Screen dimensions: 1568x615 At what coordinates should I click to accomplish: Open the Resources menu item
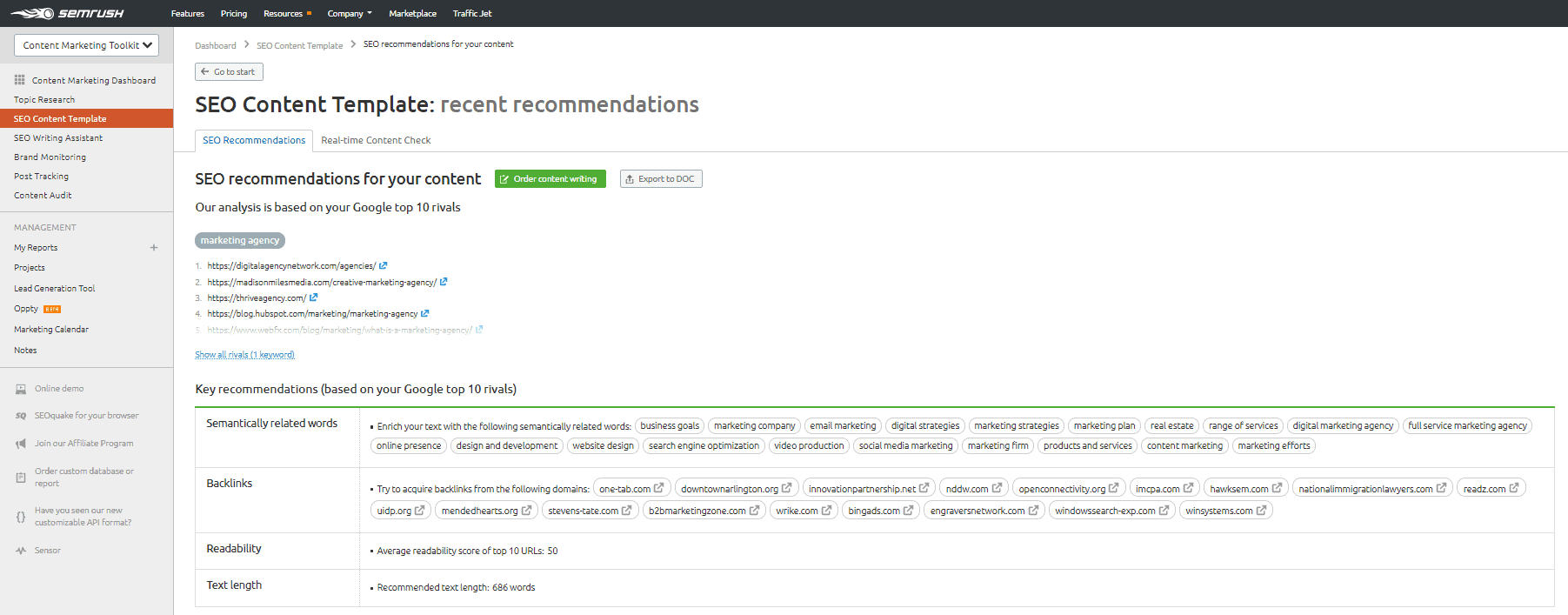pos(287,13)
